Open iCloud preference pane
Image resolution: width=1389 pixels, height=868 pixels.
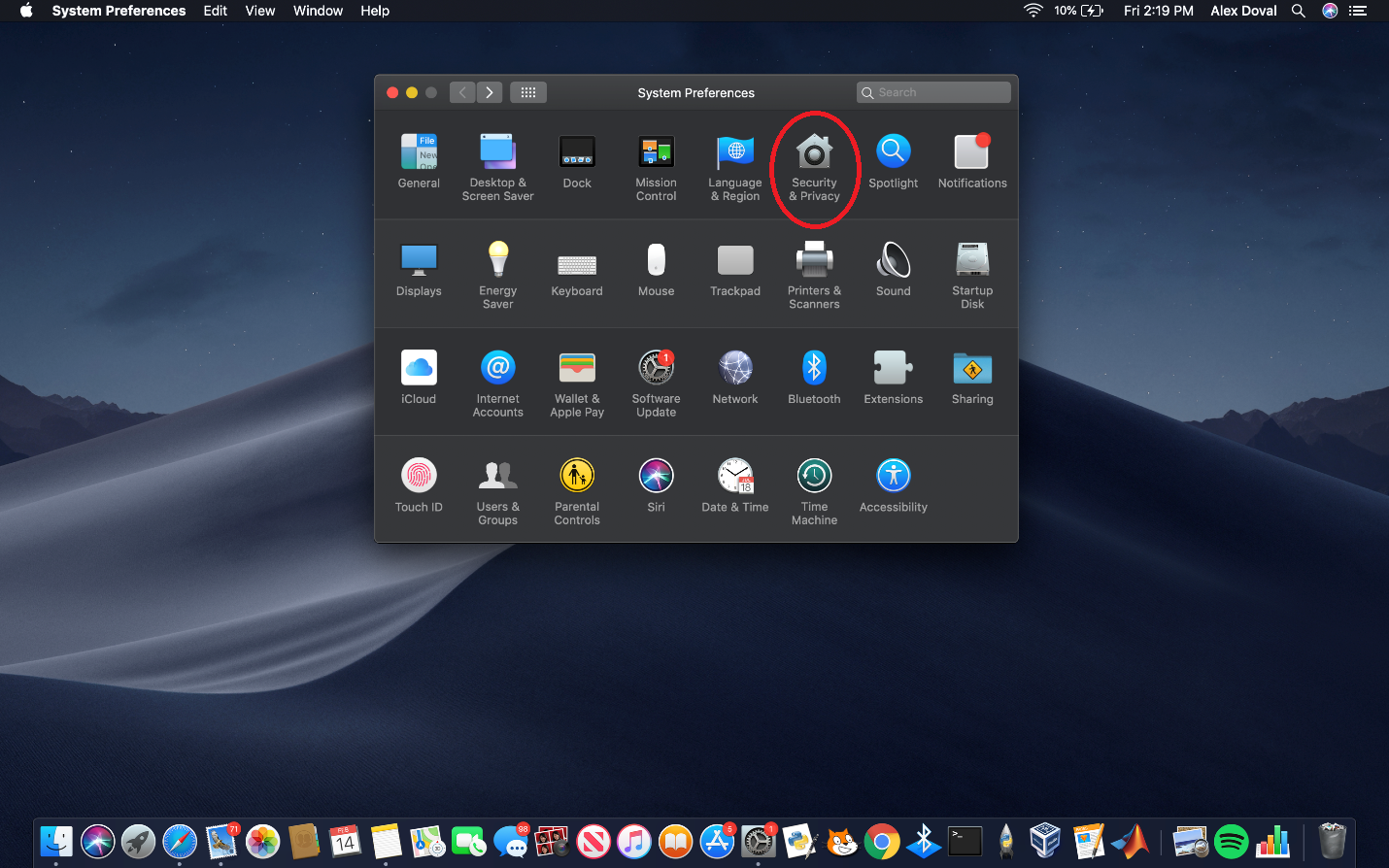[x=419, y=377]
